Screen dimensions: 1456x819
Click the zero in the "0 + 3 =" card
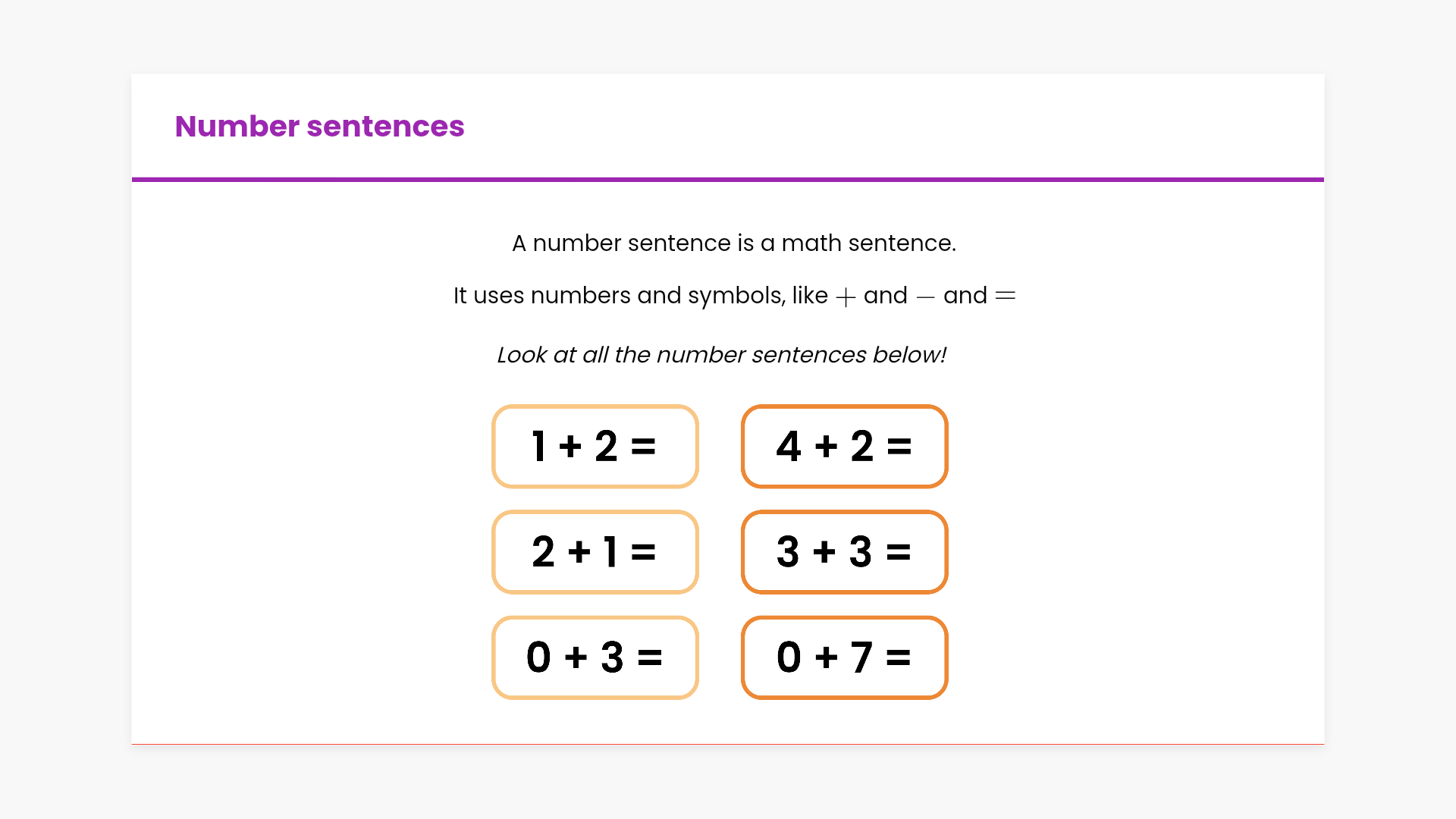coord(538,657)
